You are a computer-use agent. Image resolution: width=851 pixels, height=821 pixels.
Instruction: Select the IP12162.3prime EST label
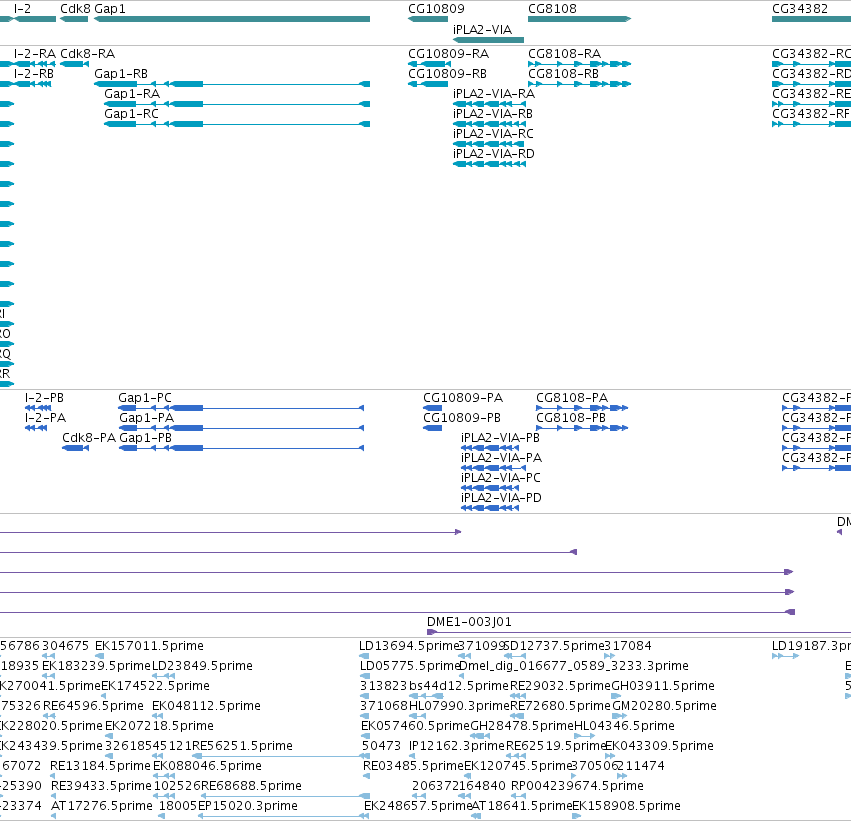(x=457, y=746)
